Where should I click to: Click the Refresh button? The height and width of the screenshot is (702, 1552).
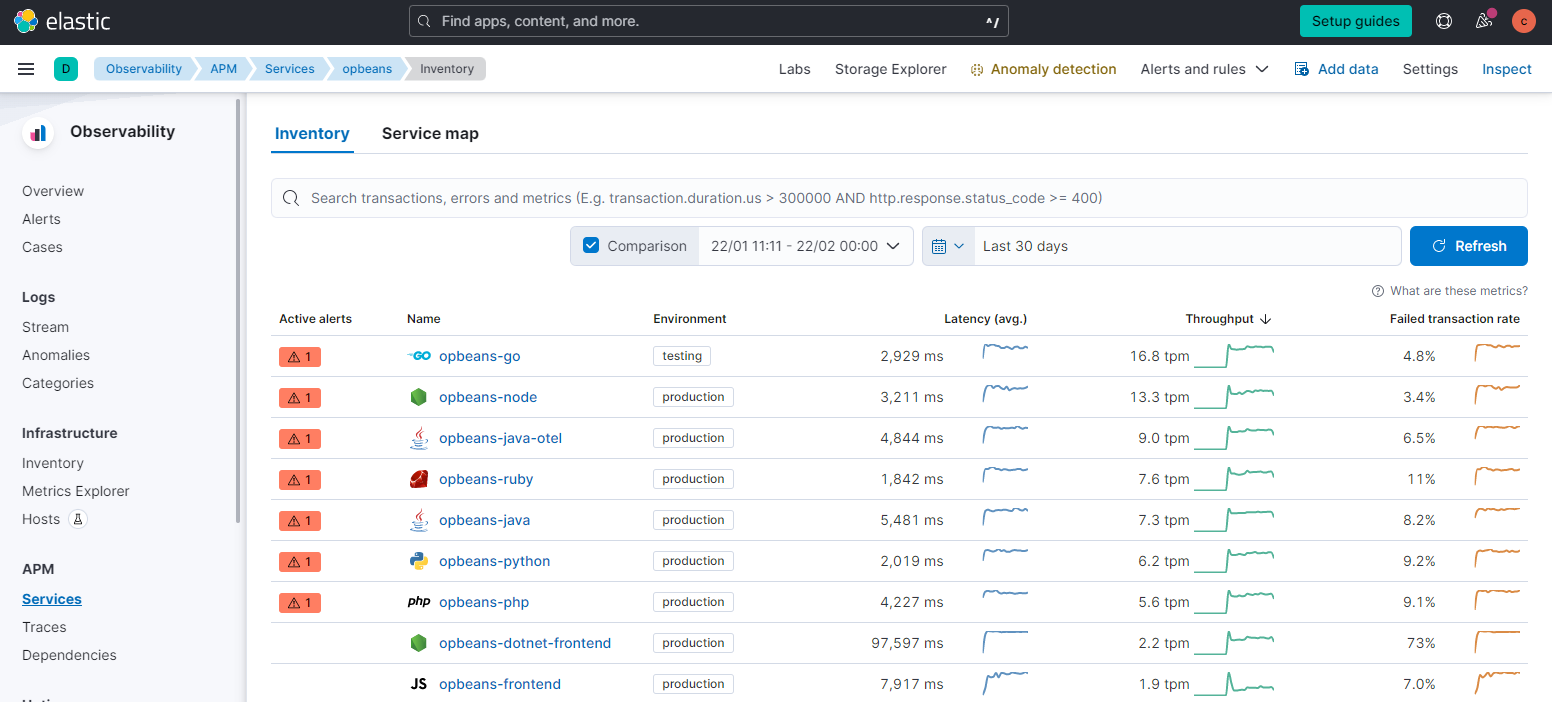[x=1469, y=246]
